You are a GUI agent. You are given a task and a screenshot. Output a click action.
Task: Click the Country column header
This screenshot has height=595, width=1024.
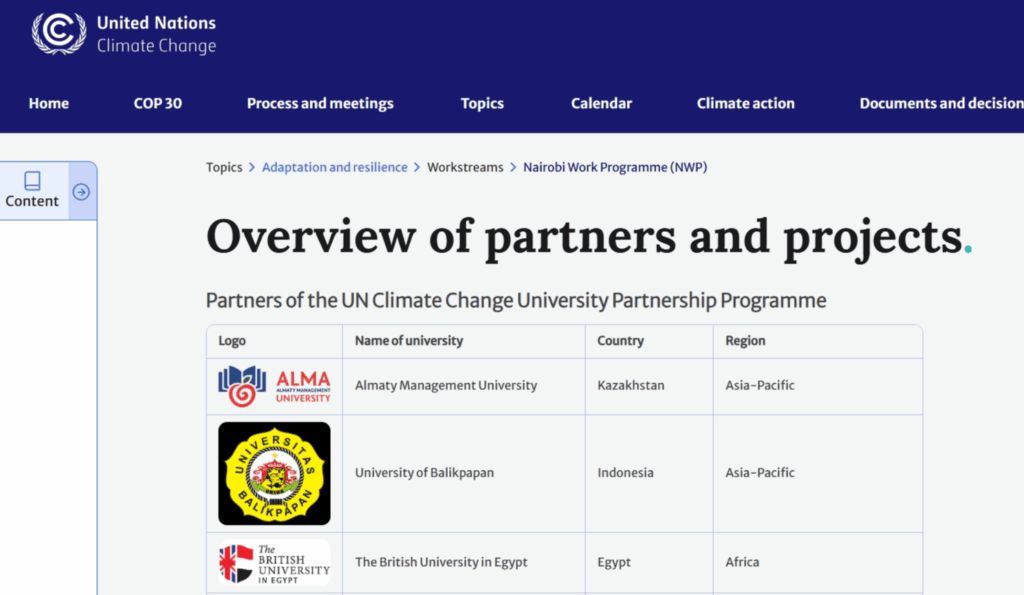[620, 341]
